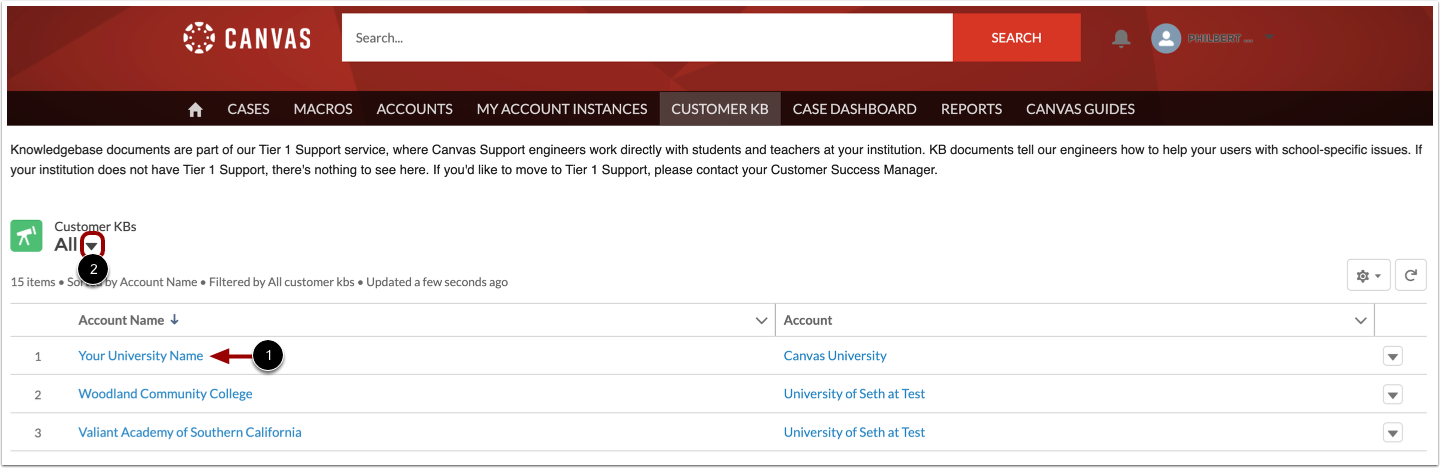Open the notifications bell
Screen dimensions: 1440x468
click(x=1121, y=38)
